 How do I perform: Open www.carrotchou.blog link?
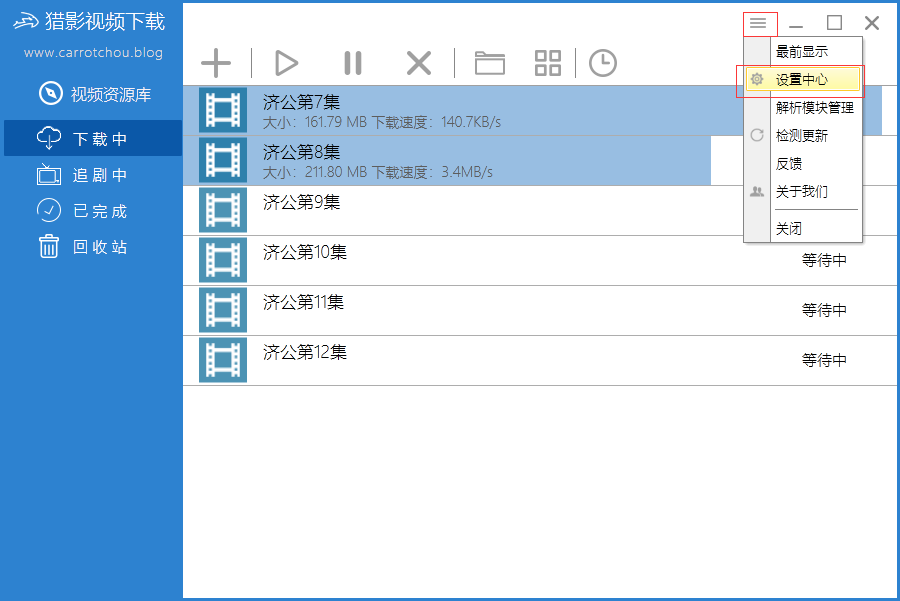click(x=93, y=53)
